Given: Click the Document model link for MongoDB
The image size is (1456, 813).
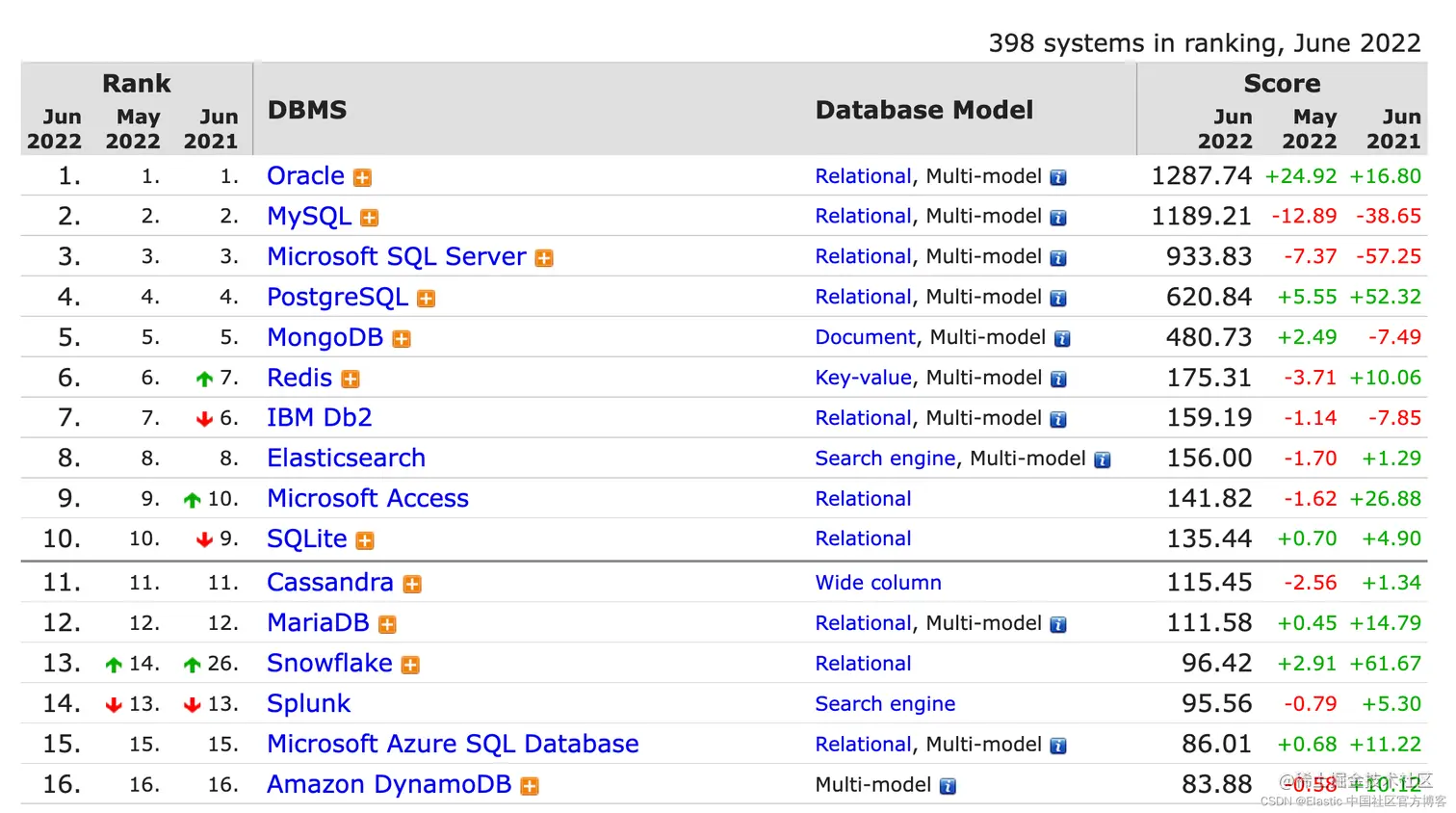Looking at the screenshot, I should [865, 337].
